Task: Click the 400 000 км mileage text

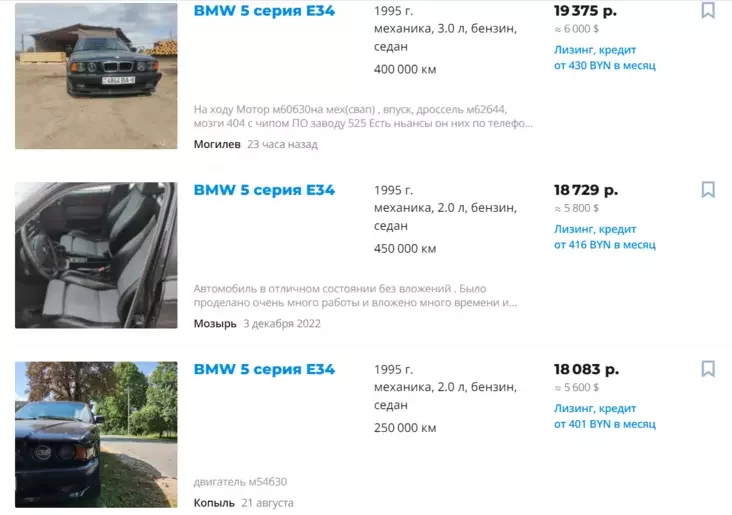Action: click(x=405, y=70)
